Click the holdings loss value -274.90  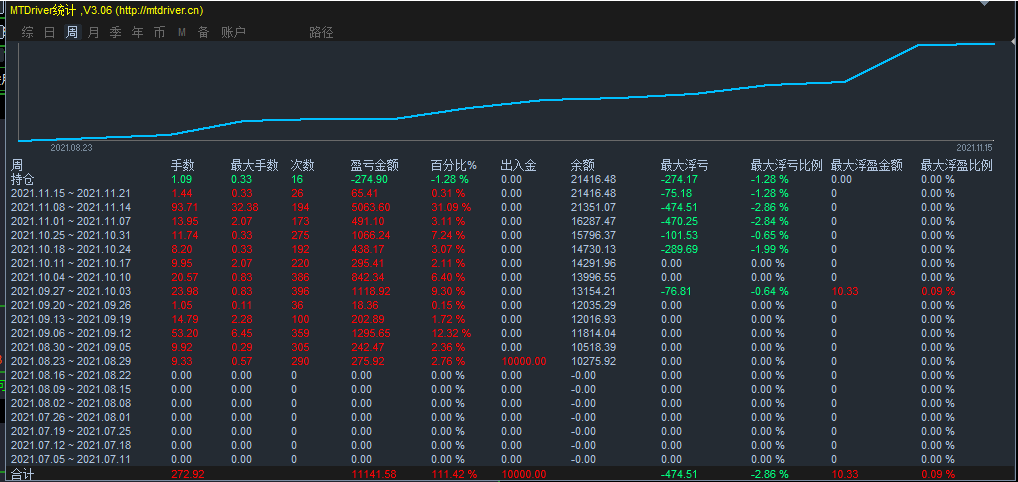point(369,179)
